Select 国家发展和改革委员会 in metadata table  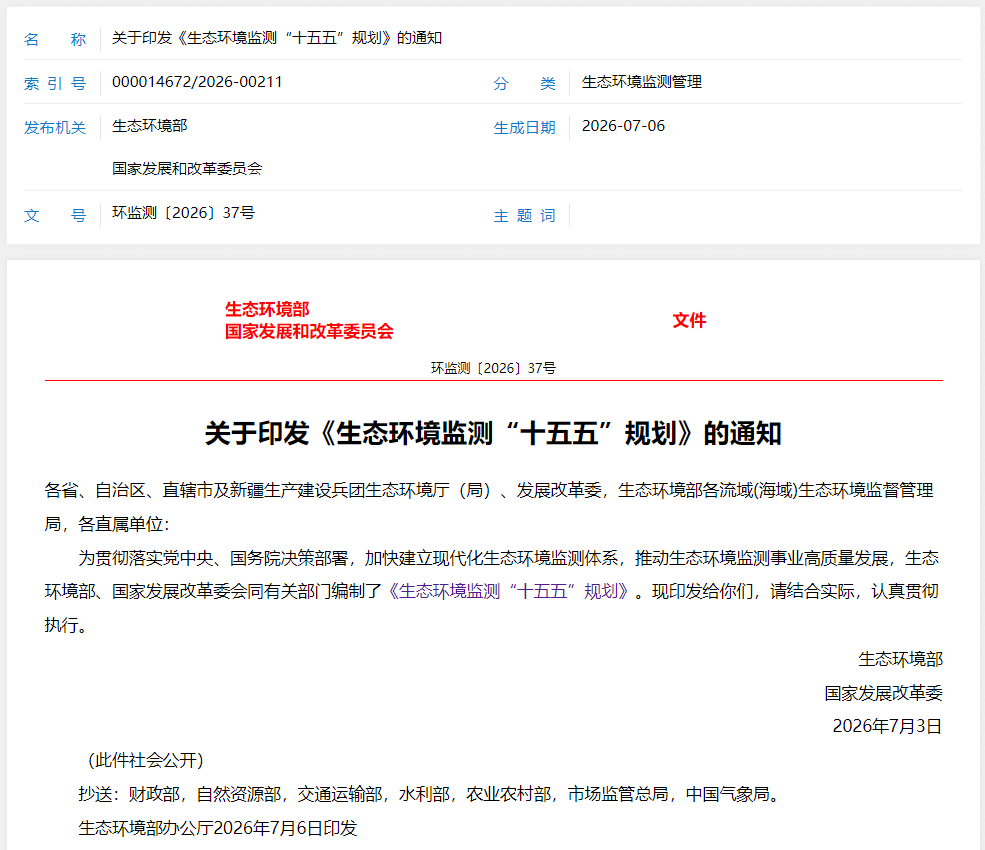(187, 168)
